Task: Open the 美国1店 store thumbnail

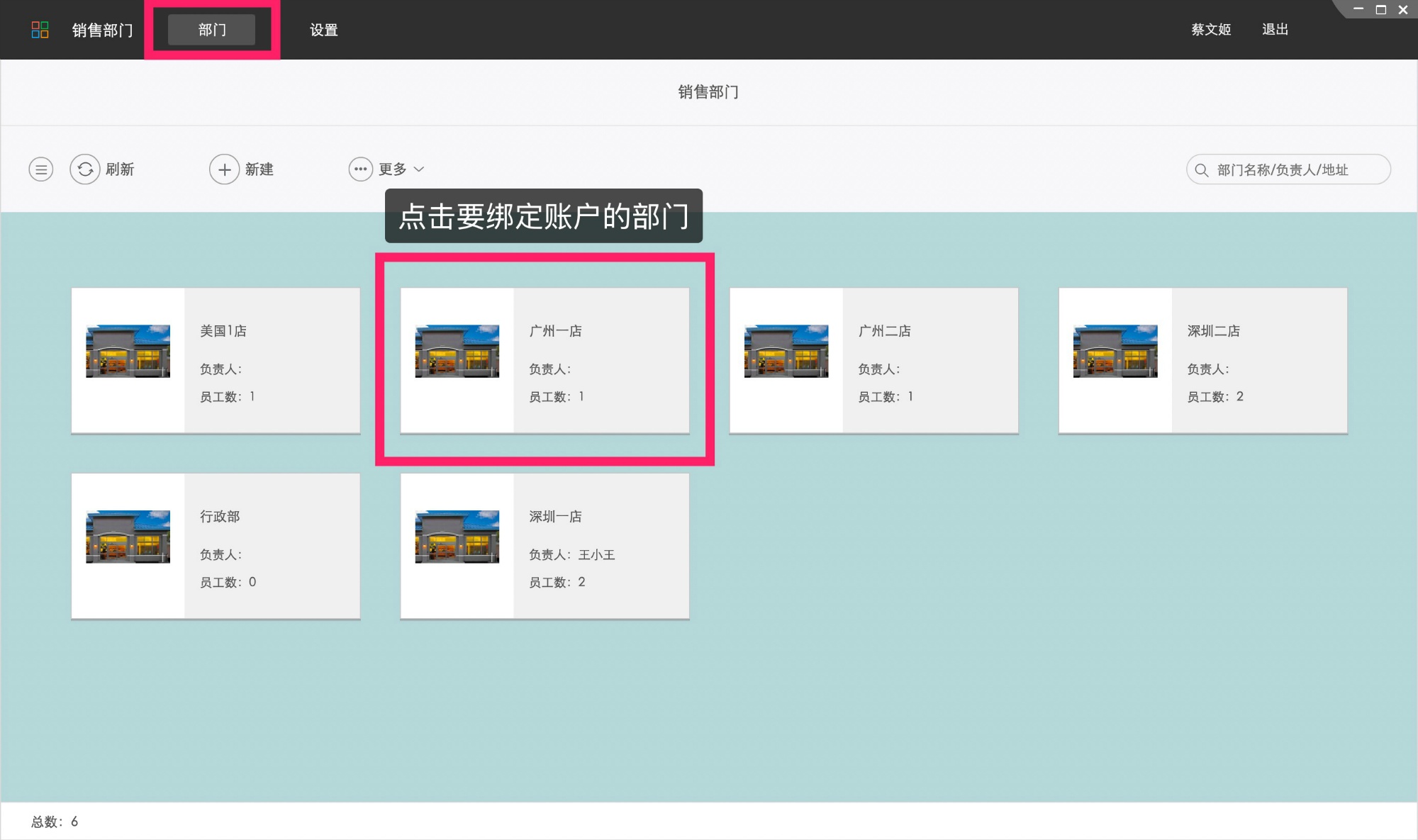Action: [128, 352]
